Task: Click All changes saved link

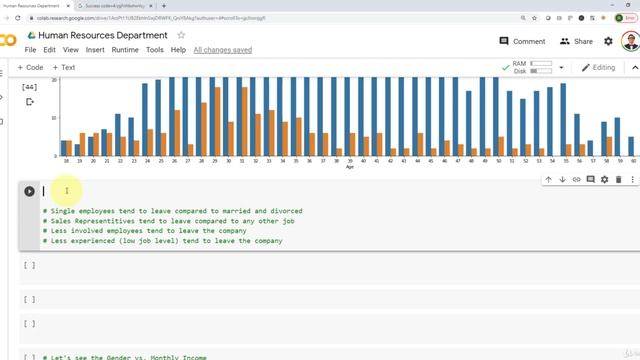Action: click(222, 50)
